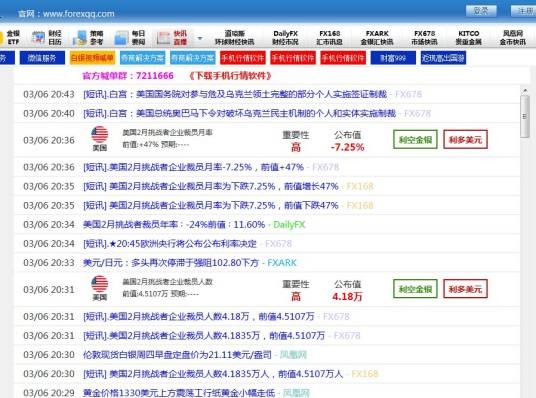Switch to FX168 汇市讯息 feed
The image size is (536, 398).
330,38
